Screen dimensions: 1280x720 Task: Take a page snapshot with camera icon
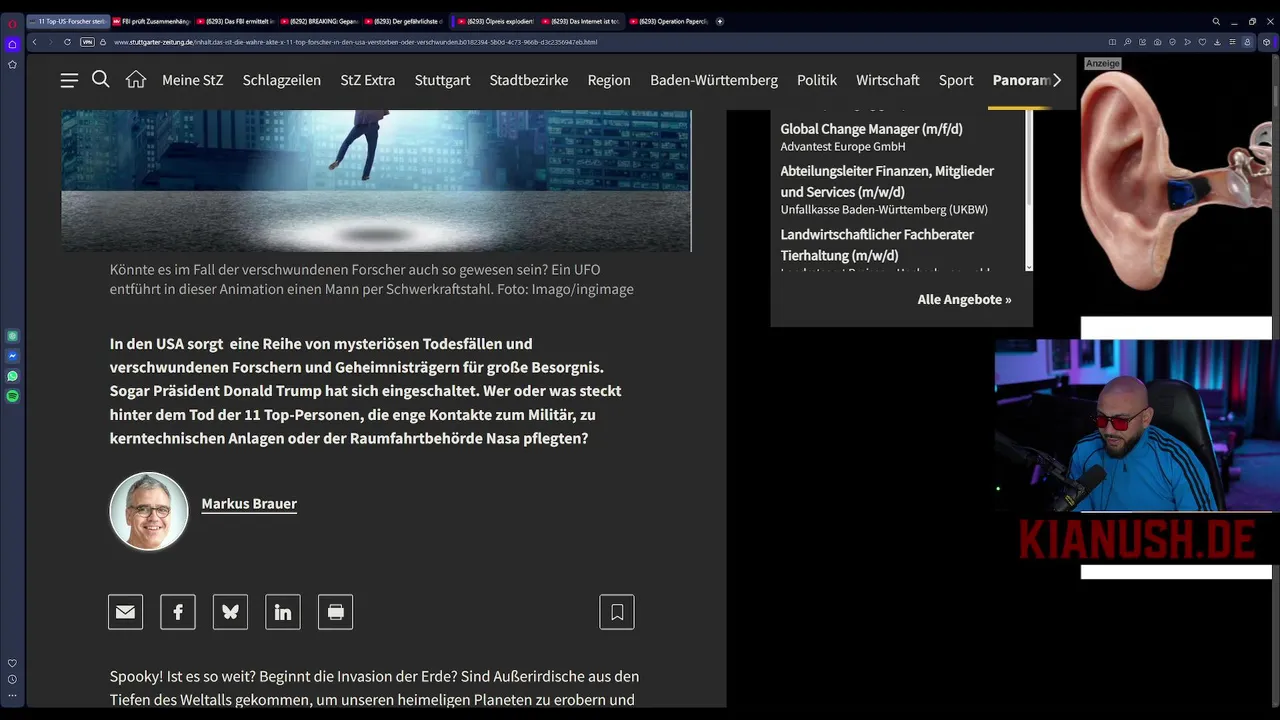click(x=1157, y=42)
